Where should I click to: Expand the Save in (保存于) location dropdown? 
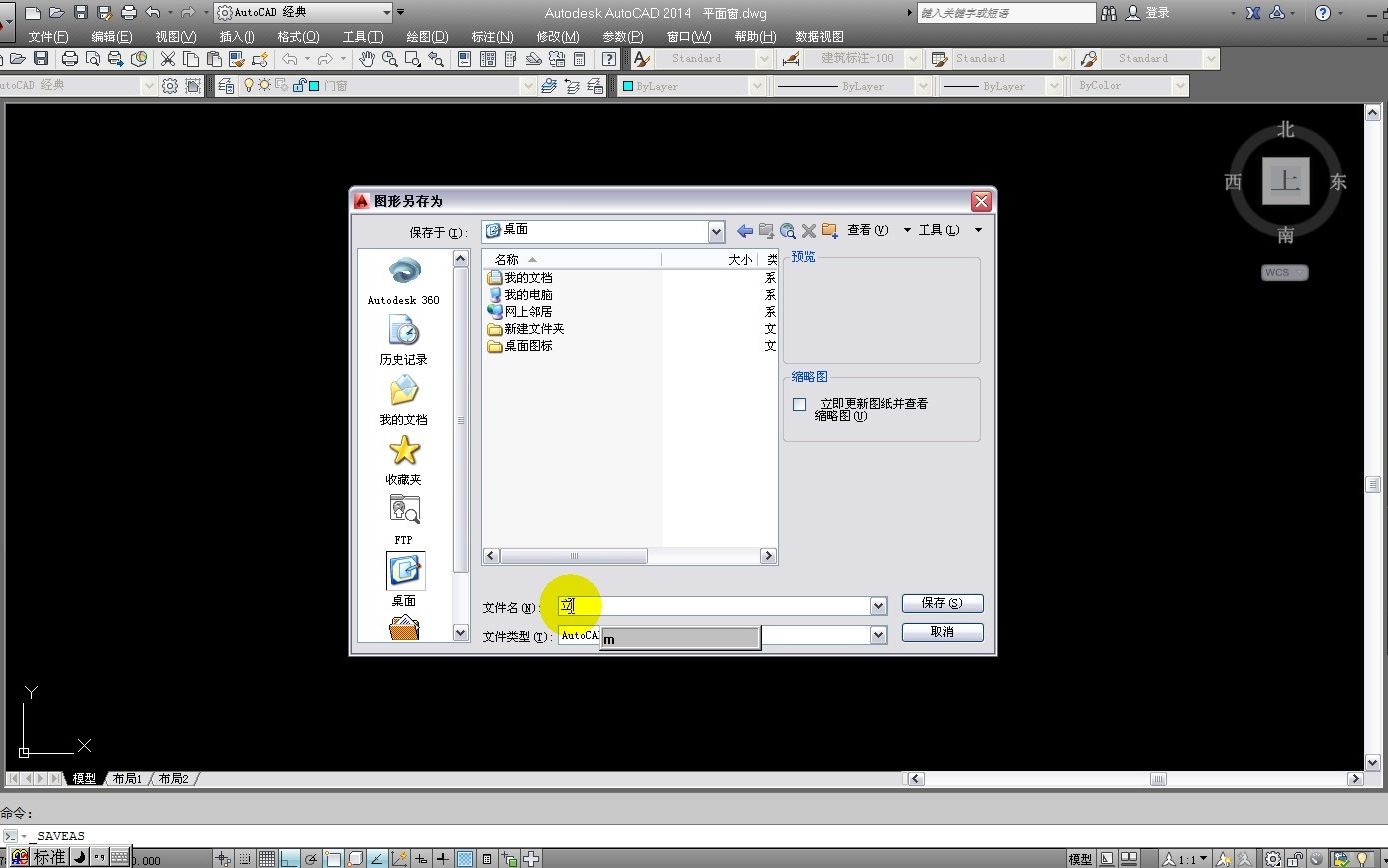coord(716,232)
